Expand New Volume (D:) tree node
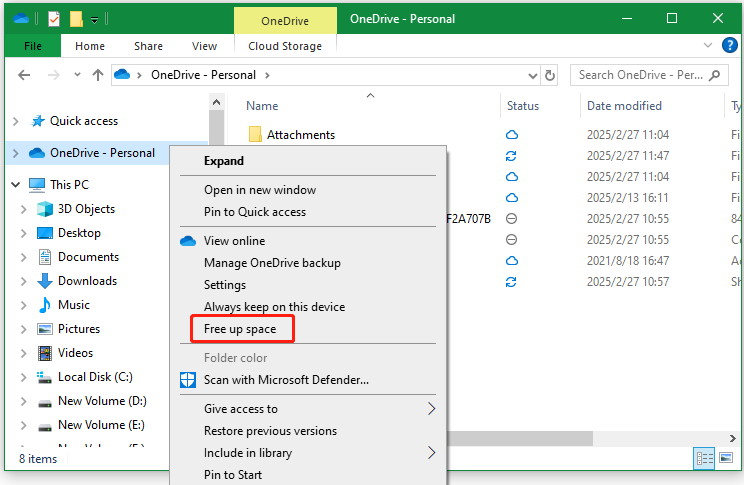This screenshot has height=485, width=744. pyautogui.click(x=23, y=401)
